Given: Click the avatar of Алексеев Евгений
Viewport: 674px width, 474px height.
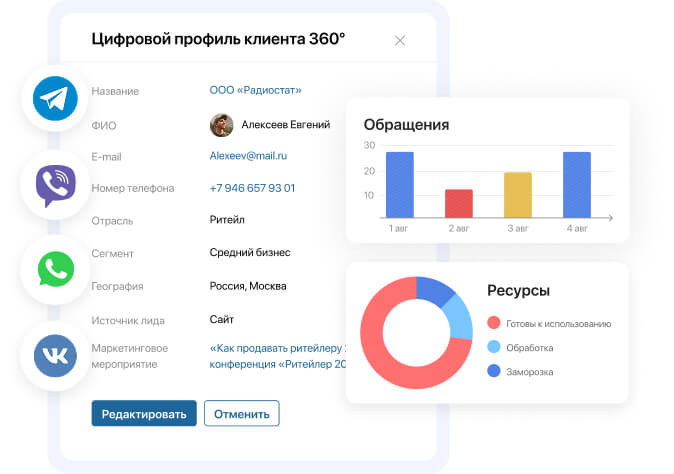Looking at the screenshot, I should point(221,124).
